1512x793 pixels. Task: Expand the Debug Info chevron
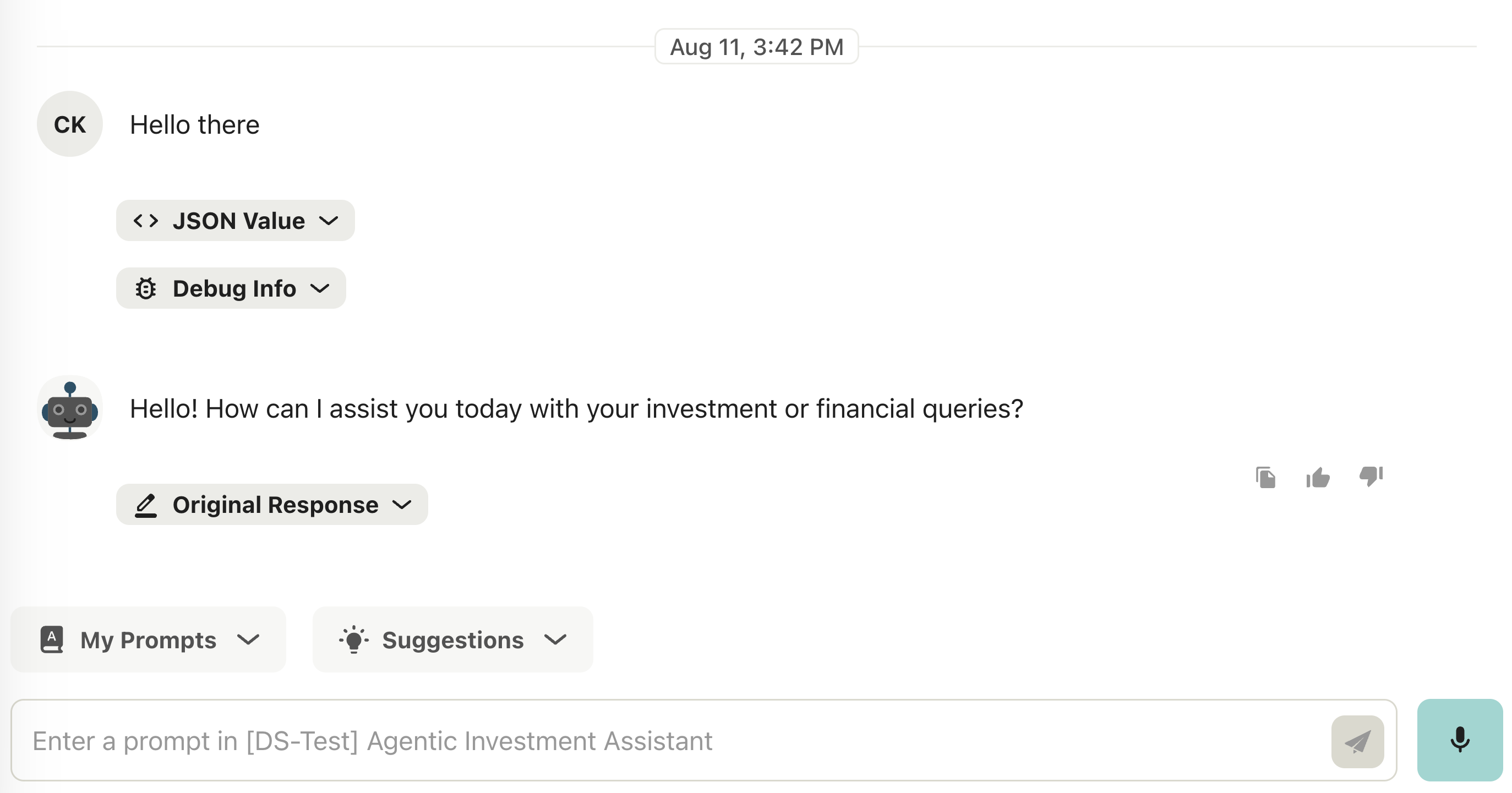click(x=320, y=288)
